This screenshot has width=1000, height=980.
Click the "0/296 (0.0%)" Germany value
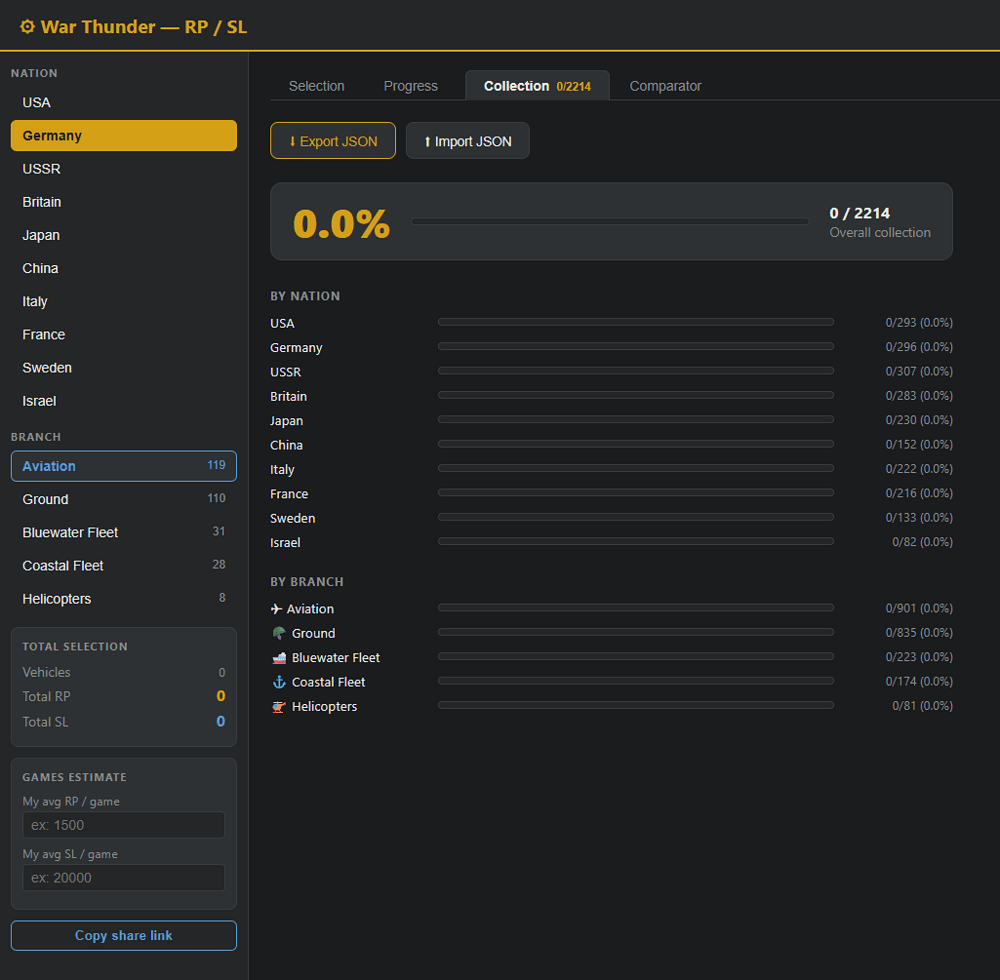pos(919,347)
